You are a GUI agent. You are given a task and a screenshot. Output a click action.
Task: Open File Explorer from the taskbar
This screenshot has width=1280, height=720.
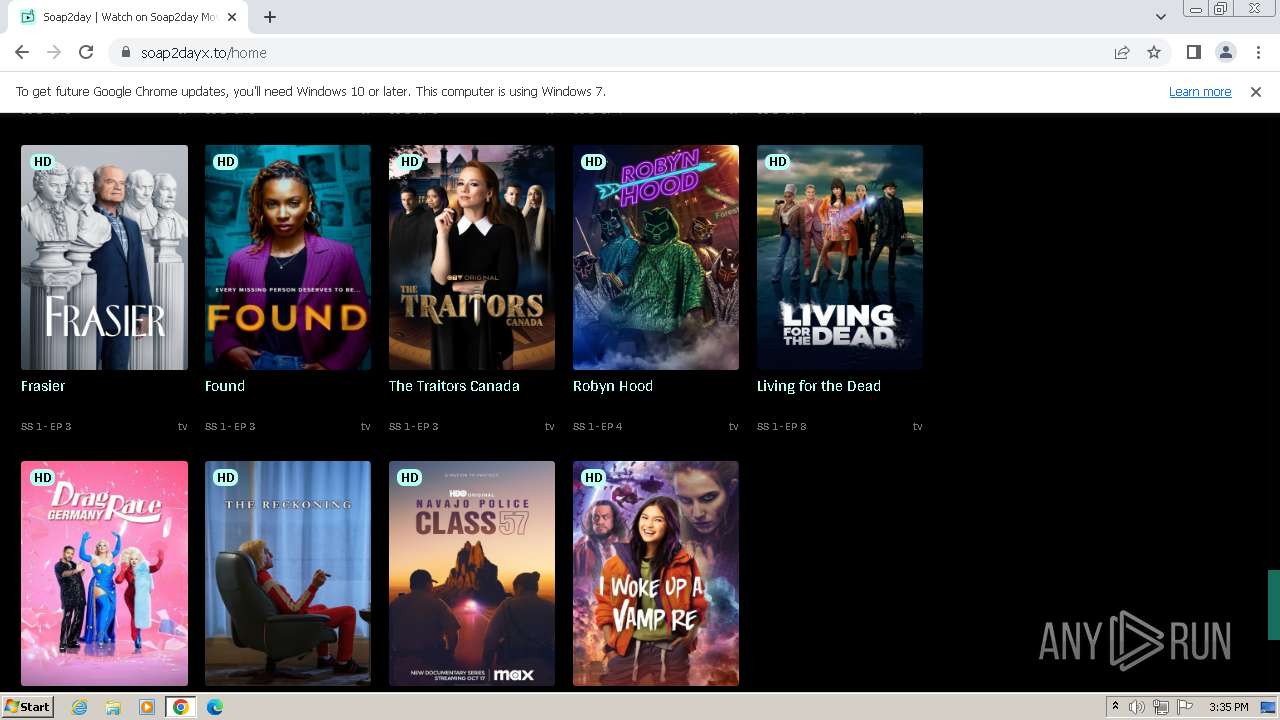[113, 707]
